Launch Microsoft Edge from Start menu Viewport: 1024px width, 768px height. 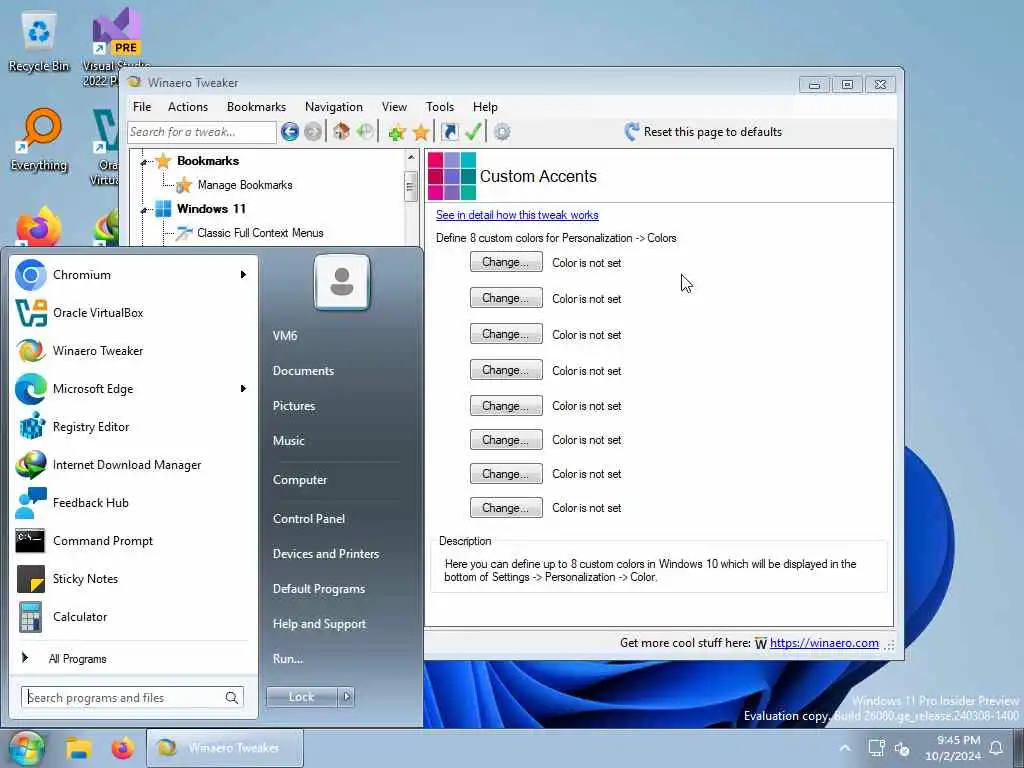click(x=131, y=389)
